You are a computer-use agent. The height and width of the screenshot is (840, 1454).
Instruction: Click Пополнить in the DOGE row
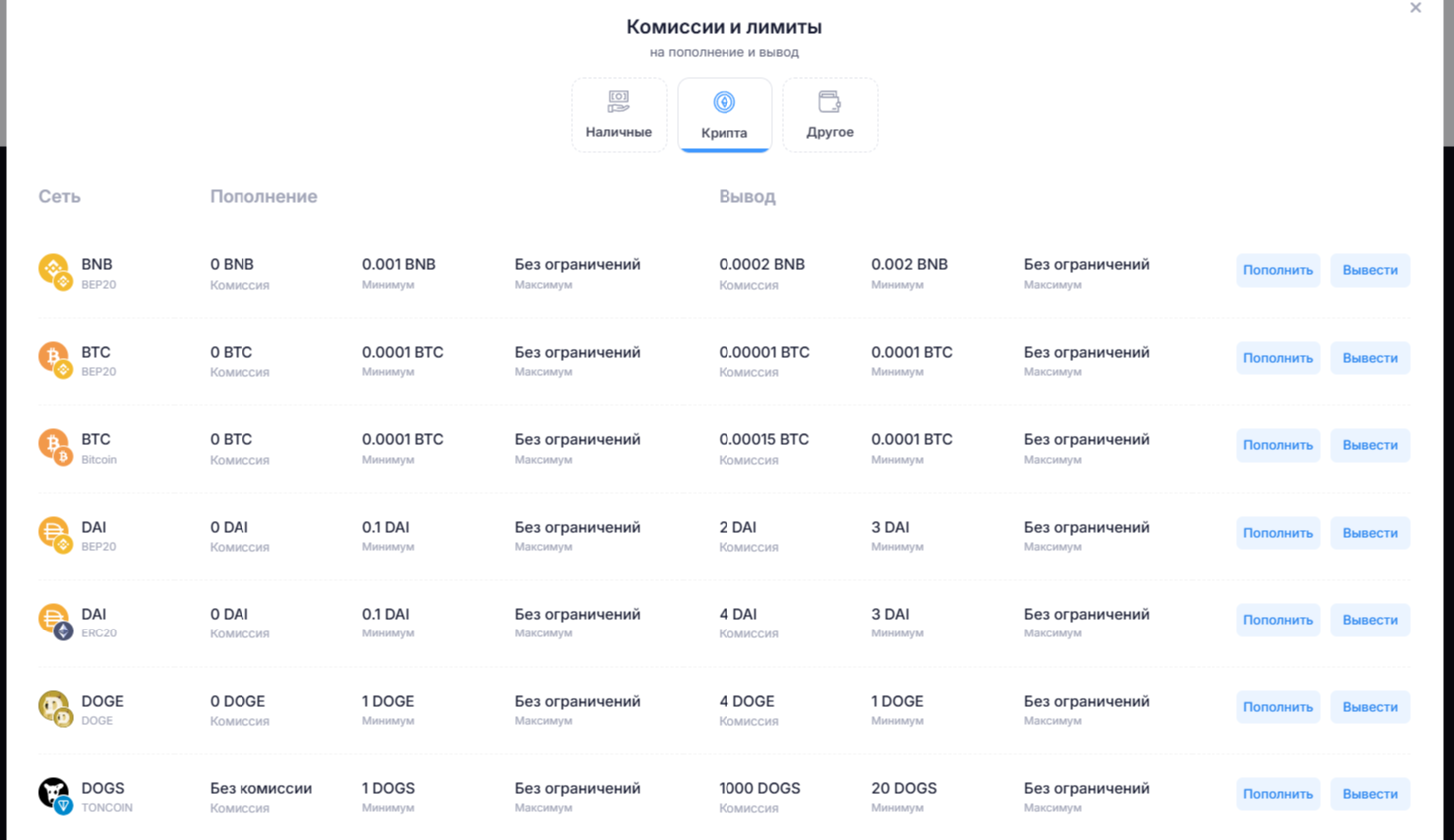[x=1278, y=707]
